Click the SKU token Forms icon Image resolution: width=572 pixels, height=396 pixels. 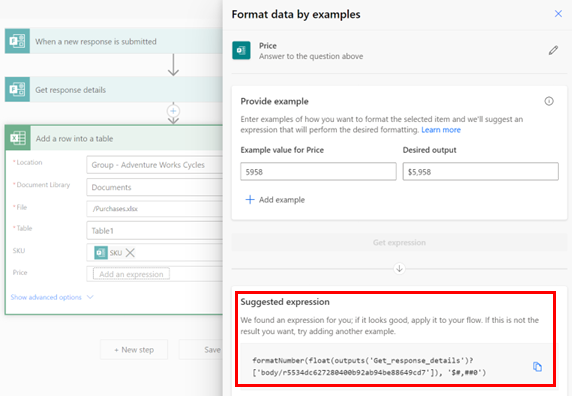pyautogui.click(x=101, y=253)
